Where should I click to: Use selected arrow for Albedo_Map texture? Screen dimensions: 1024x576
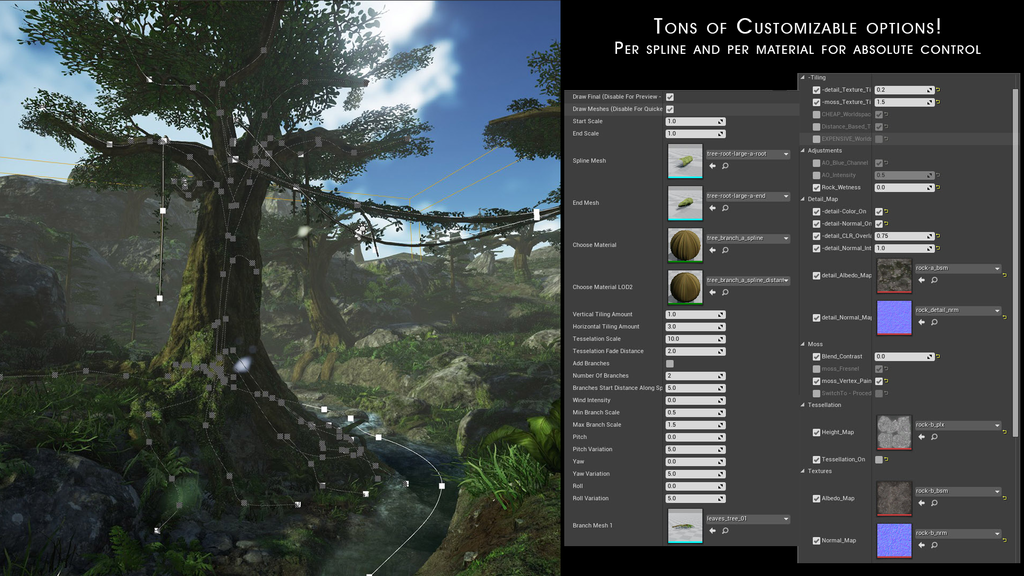tap(921, 503)
